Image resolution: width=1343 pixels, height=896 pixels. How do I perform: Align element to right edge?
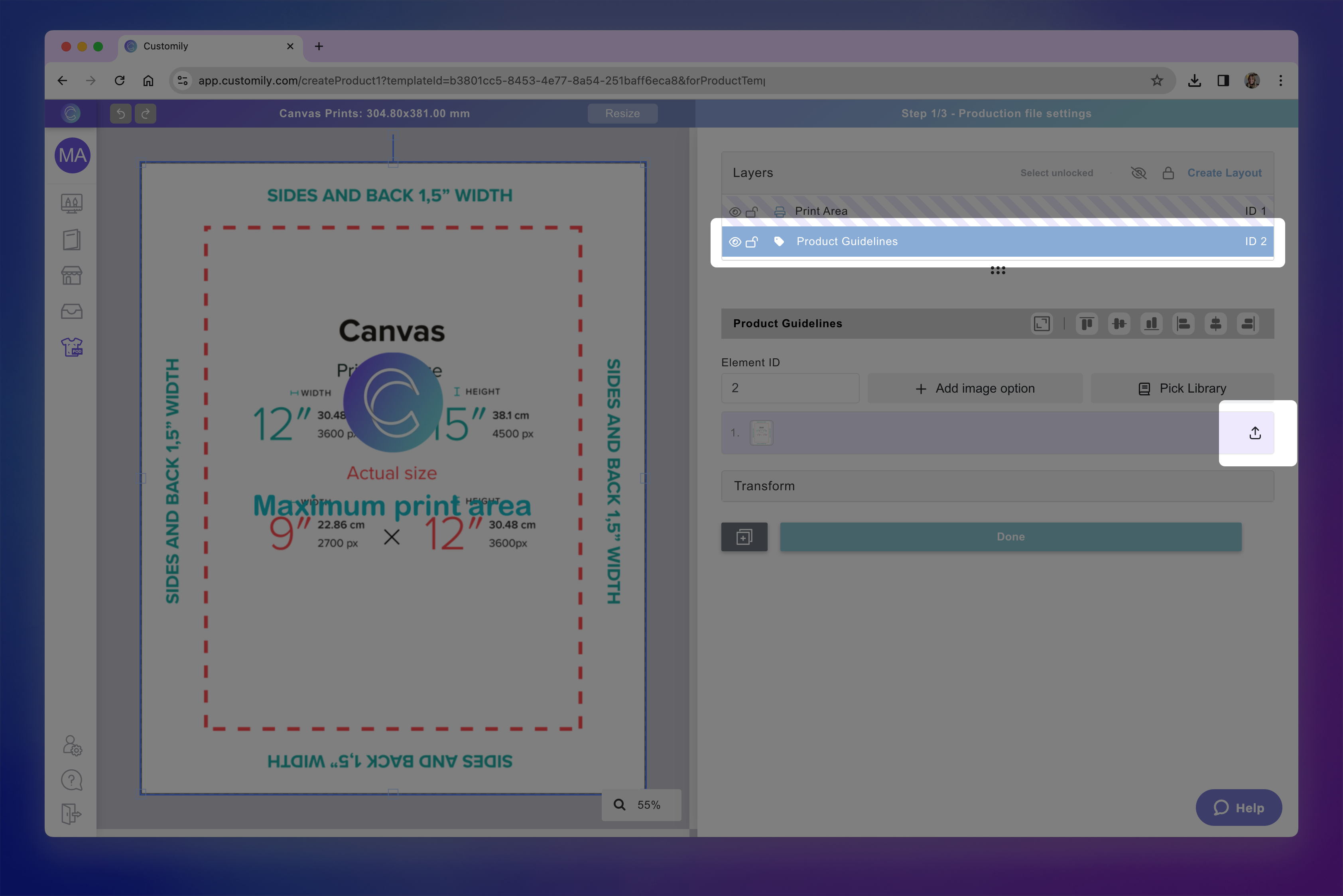tap(1248, 324)
